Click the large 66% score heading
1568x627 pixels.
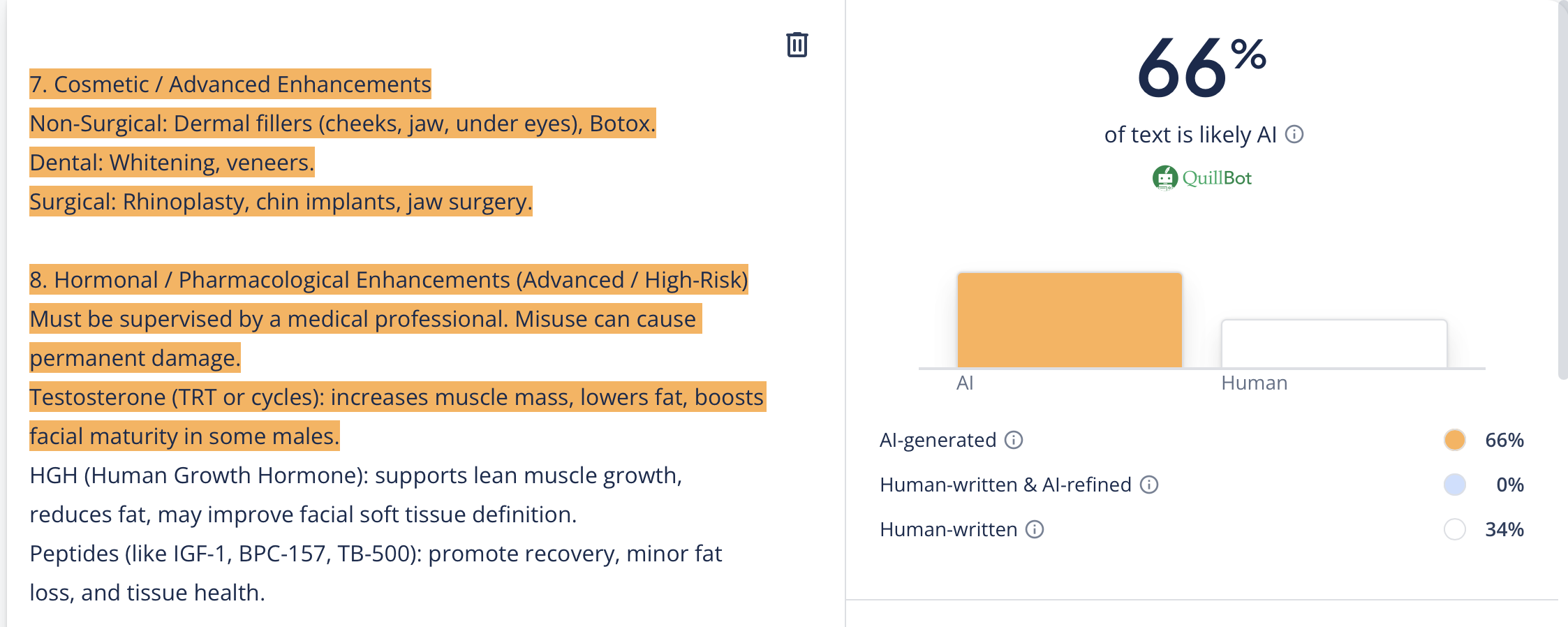pos(1201,68)
